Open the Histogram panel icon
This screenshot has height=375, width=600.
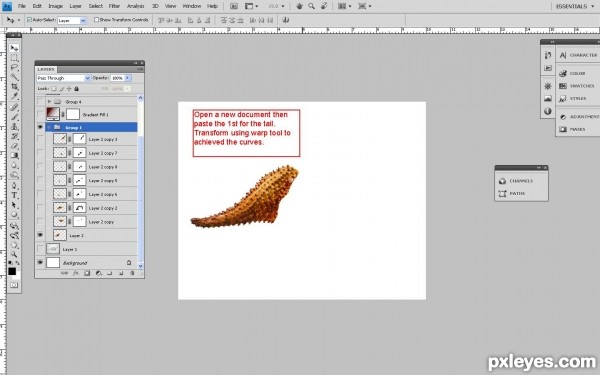click(x=548, y=99)
